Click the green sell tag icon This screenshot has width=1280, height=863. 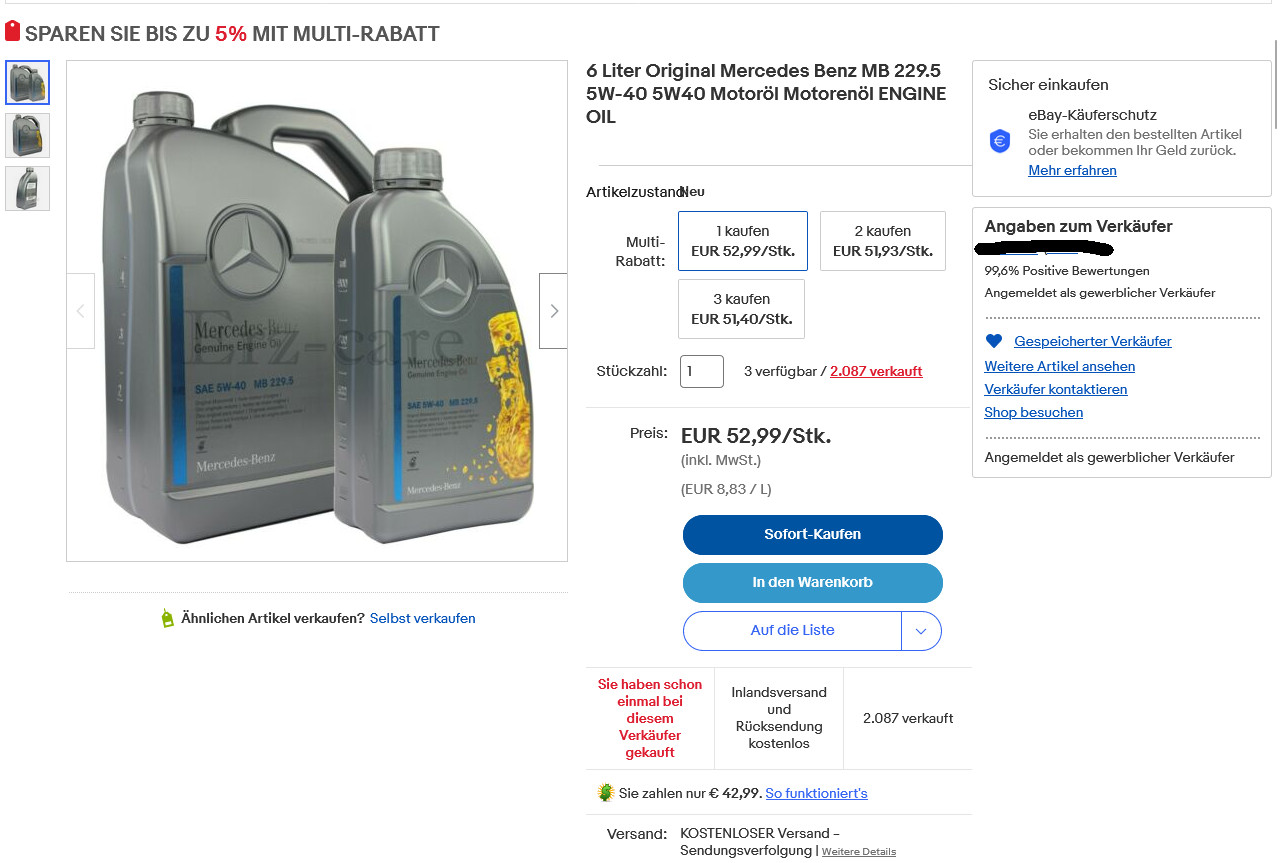coord(167,618)
